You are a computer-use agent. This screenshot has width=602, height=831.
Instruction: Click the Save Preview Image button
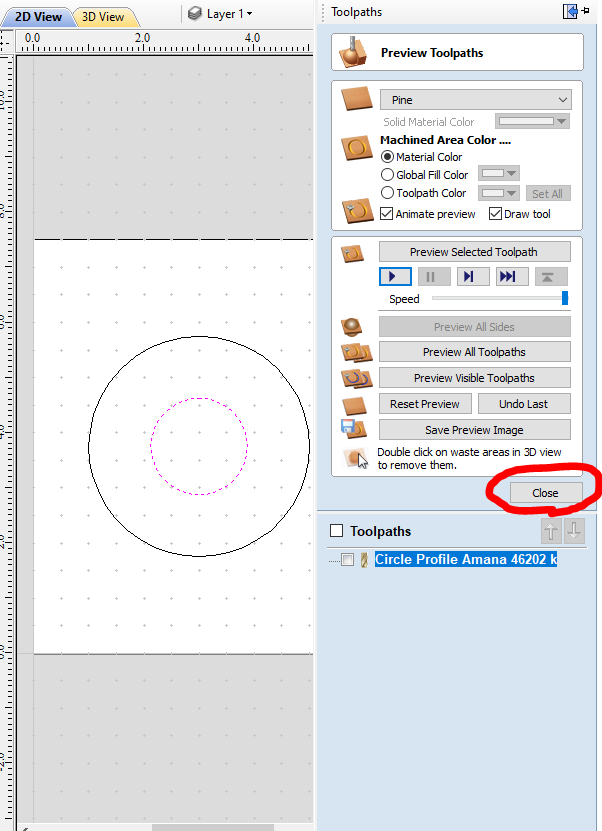[x=474, y=430]
